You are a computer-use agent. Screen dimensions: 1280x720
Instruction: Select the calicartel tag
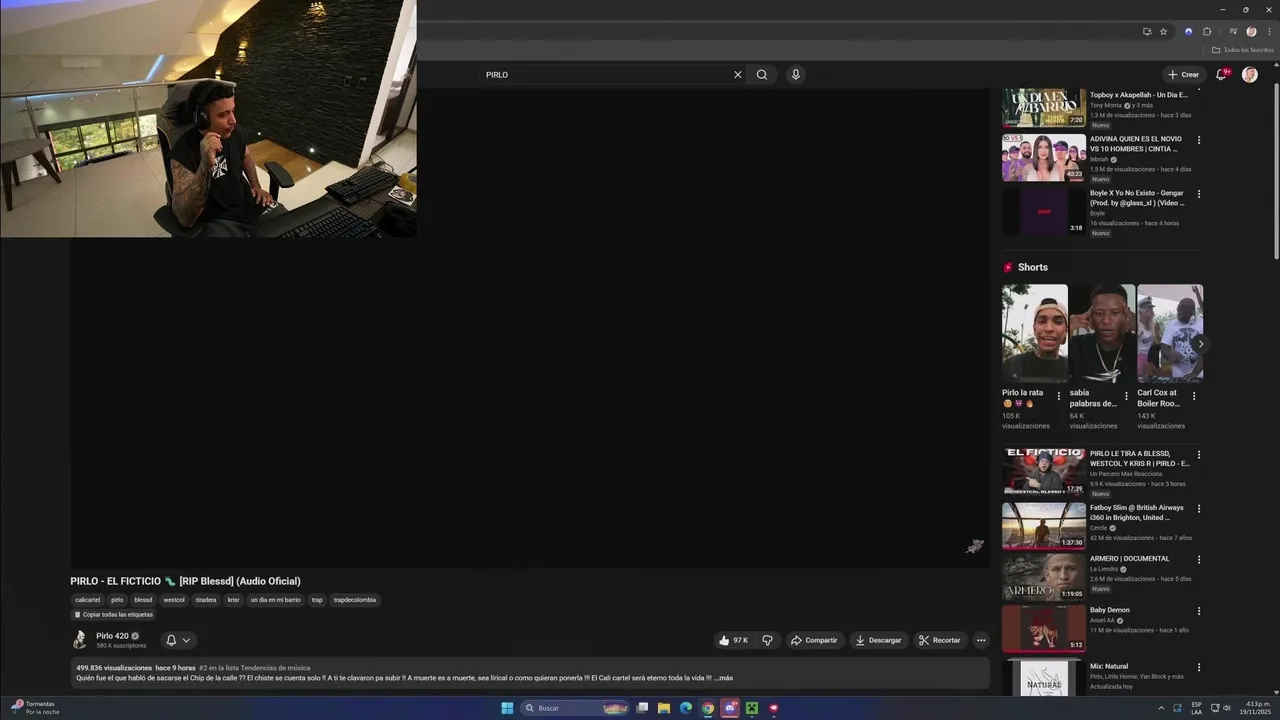pos(88,600)
